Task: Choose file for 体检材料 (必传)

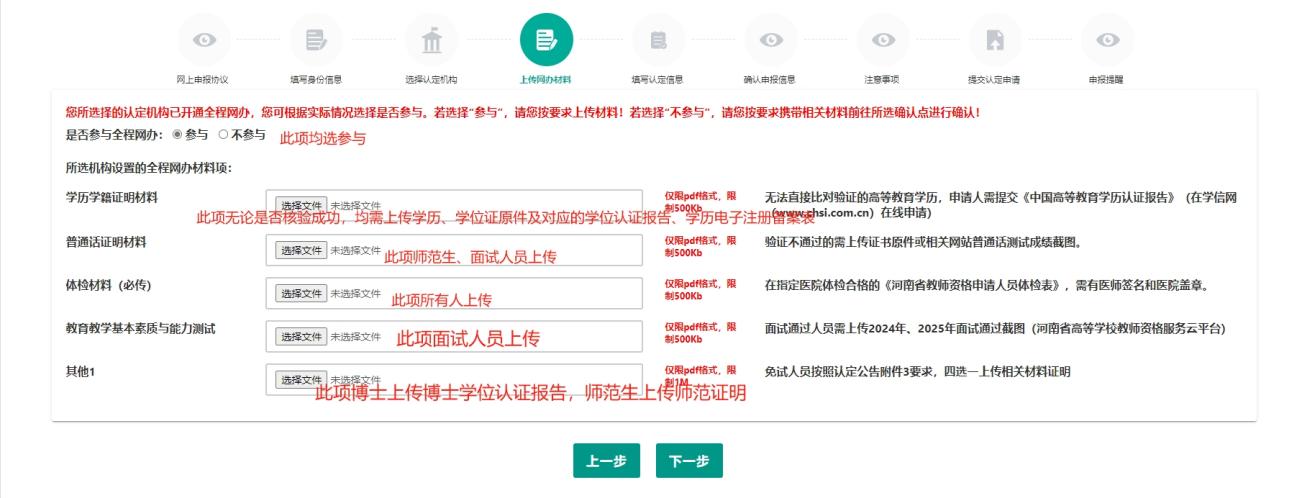Action: pos(301,293)
